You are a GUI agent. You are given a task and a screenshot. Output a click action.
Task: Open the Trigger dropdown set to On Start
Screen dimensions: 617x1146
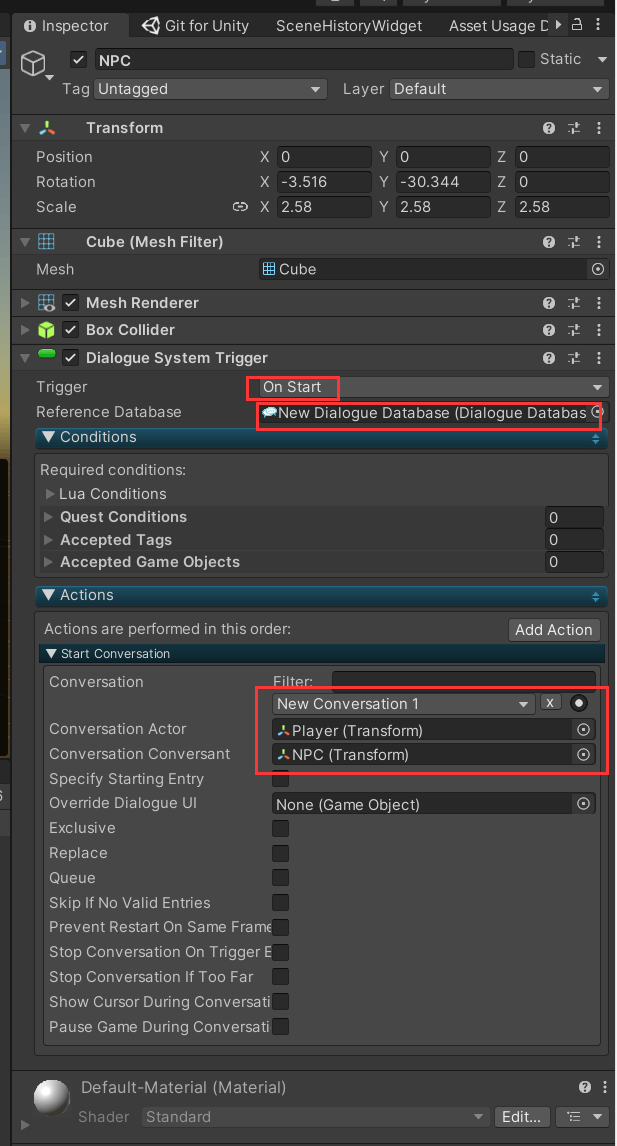(x=432, y=387)
